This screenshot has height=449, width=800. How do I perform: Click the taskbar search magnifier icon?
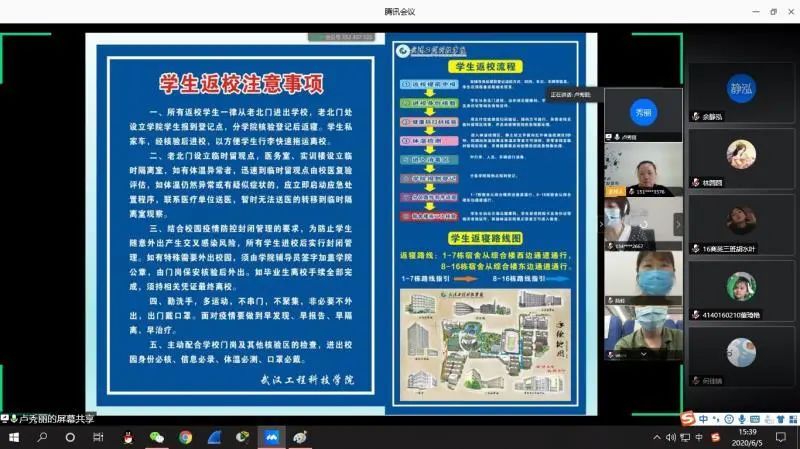click(42, 437)
